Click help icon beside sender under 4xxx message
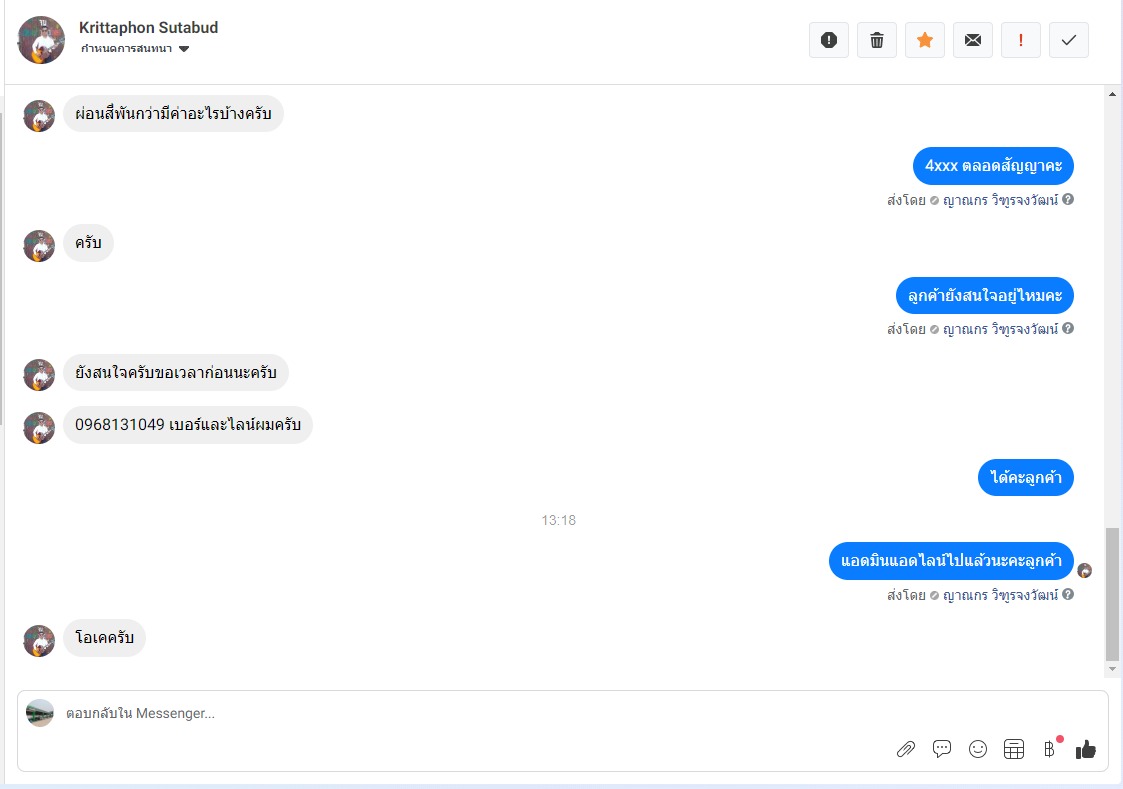Viewport: 1123px width, 789px height. click(x=1068, y=200)
